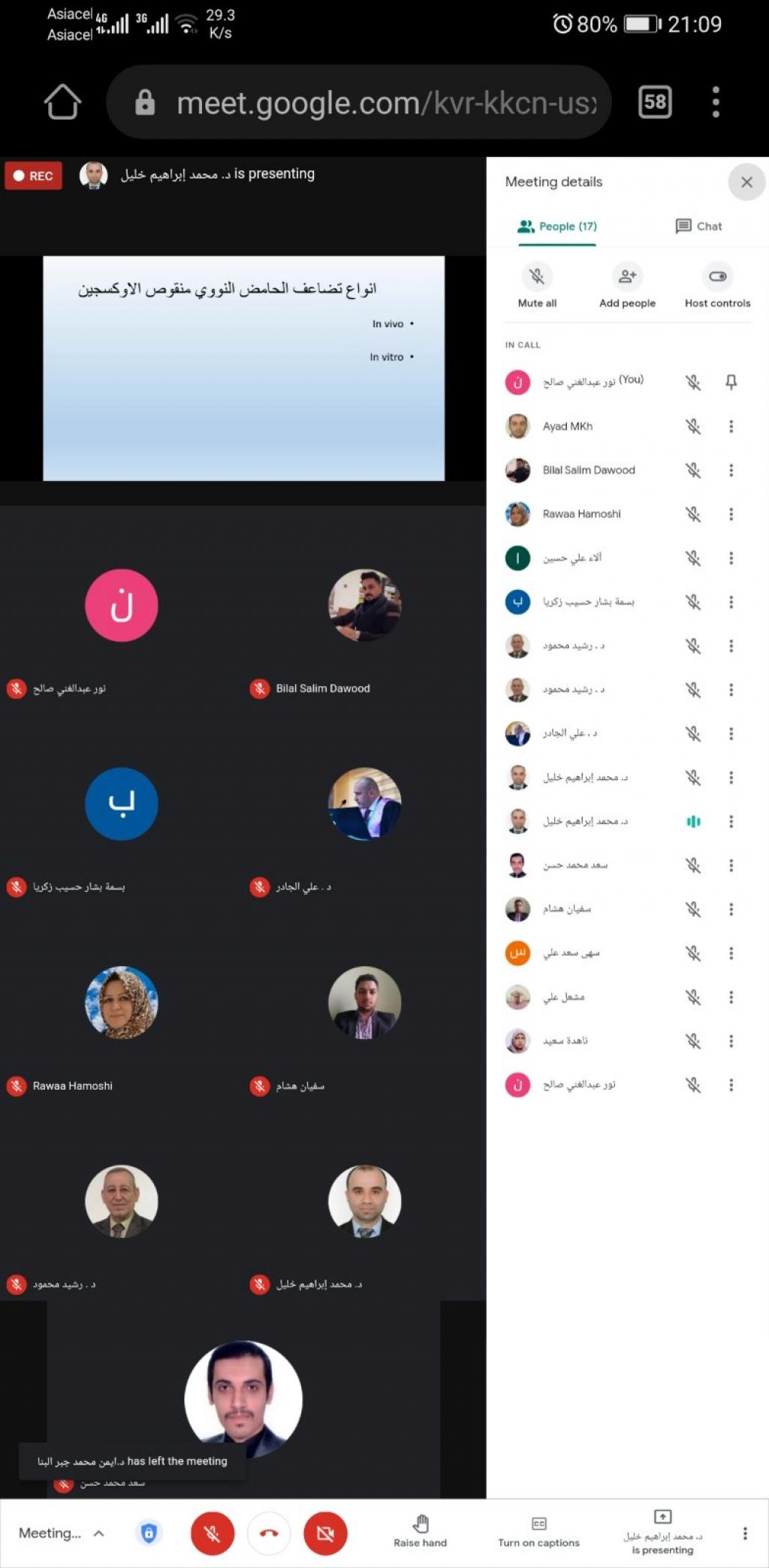This screenshot has height=1568, width=769.
Task: Open browser tab switcher showing 58
Action: tap(655, 102)
